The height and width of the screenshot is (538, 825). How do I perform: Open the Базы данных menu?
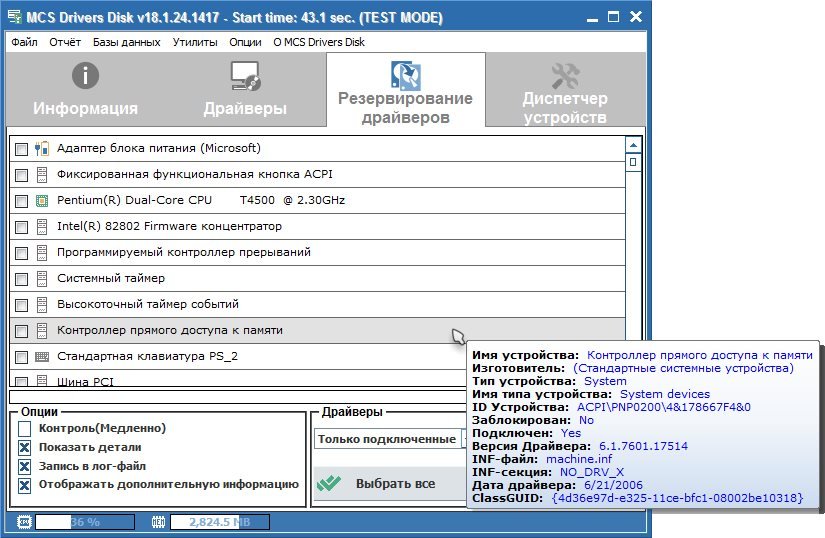[x=126, y=42]
